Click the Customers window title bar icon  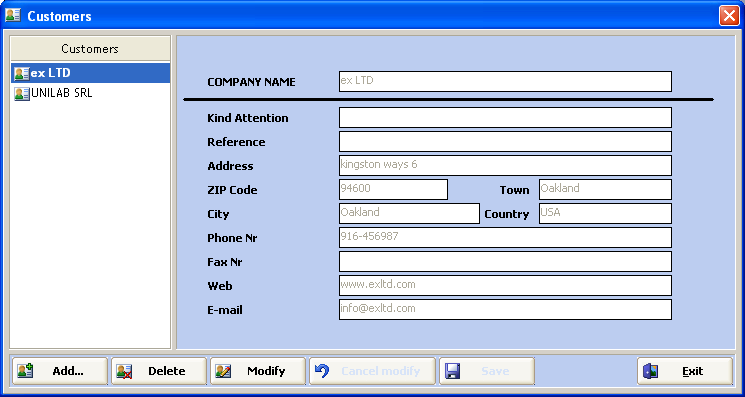[x=13, y=16]
